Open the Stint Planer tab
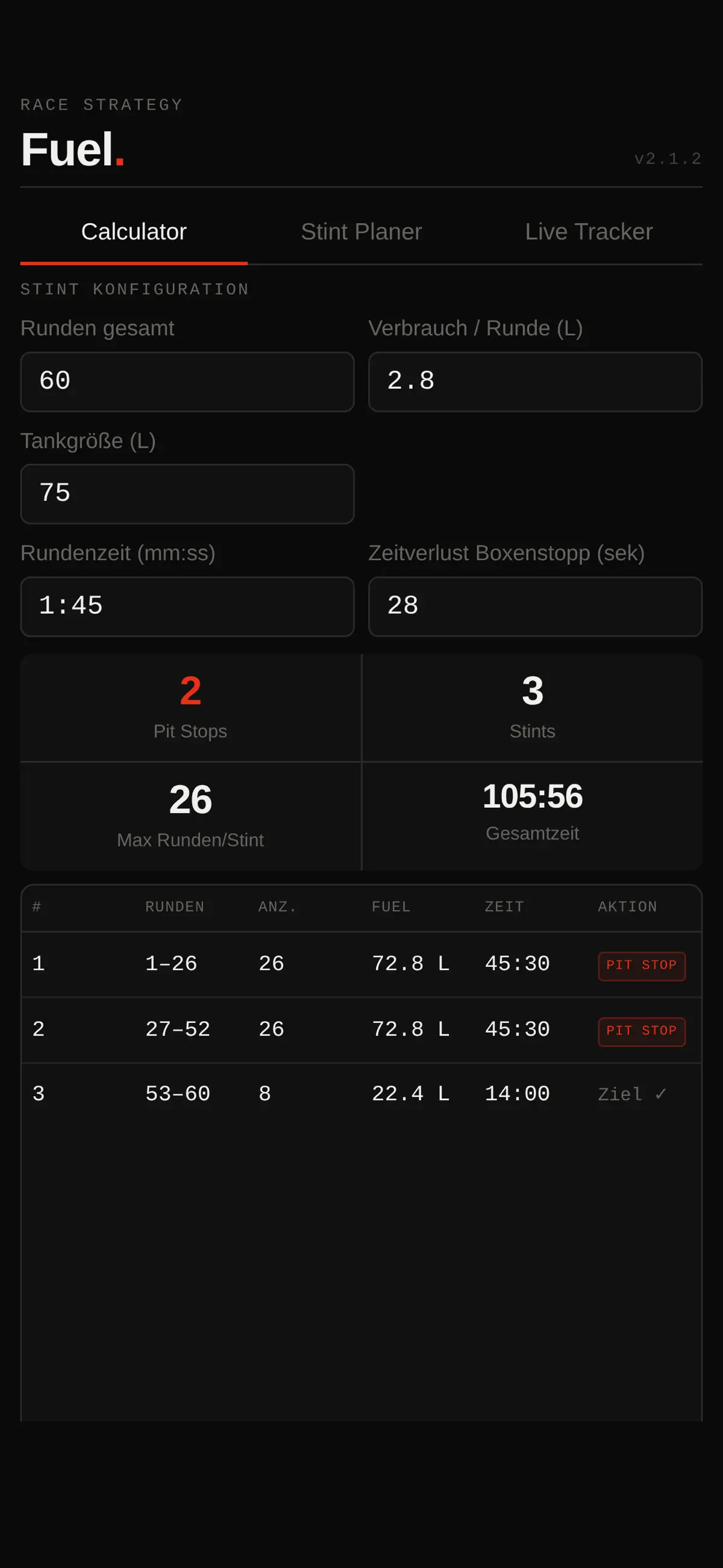Screen dimensions: 723x1568 pyautogui.click(x=361, y=232)
